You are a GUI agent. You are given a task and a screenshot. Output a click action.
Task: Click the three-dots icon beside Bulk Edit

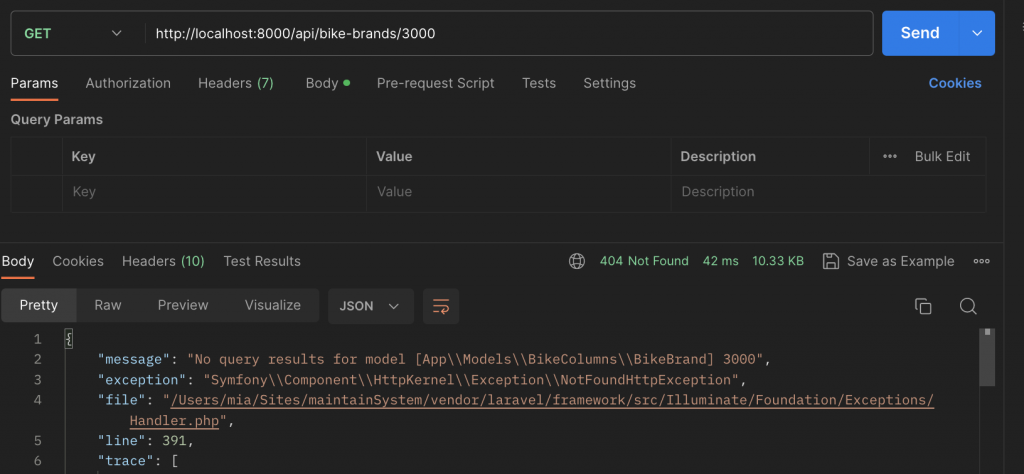[890, 156]
